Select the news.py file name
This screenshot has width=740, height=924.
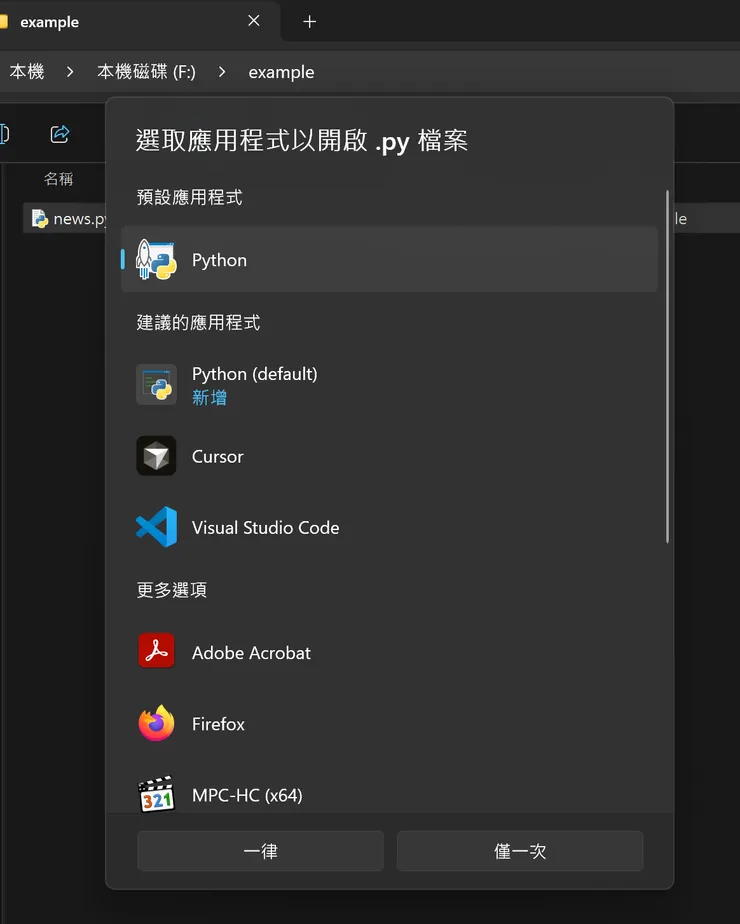(80, 219)
